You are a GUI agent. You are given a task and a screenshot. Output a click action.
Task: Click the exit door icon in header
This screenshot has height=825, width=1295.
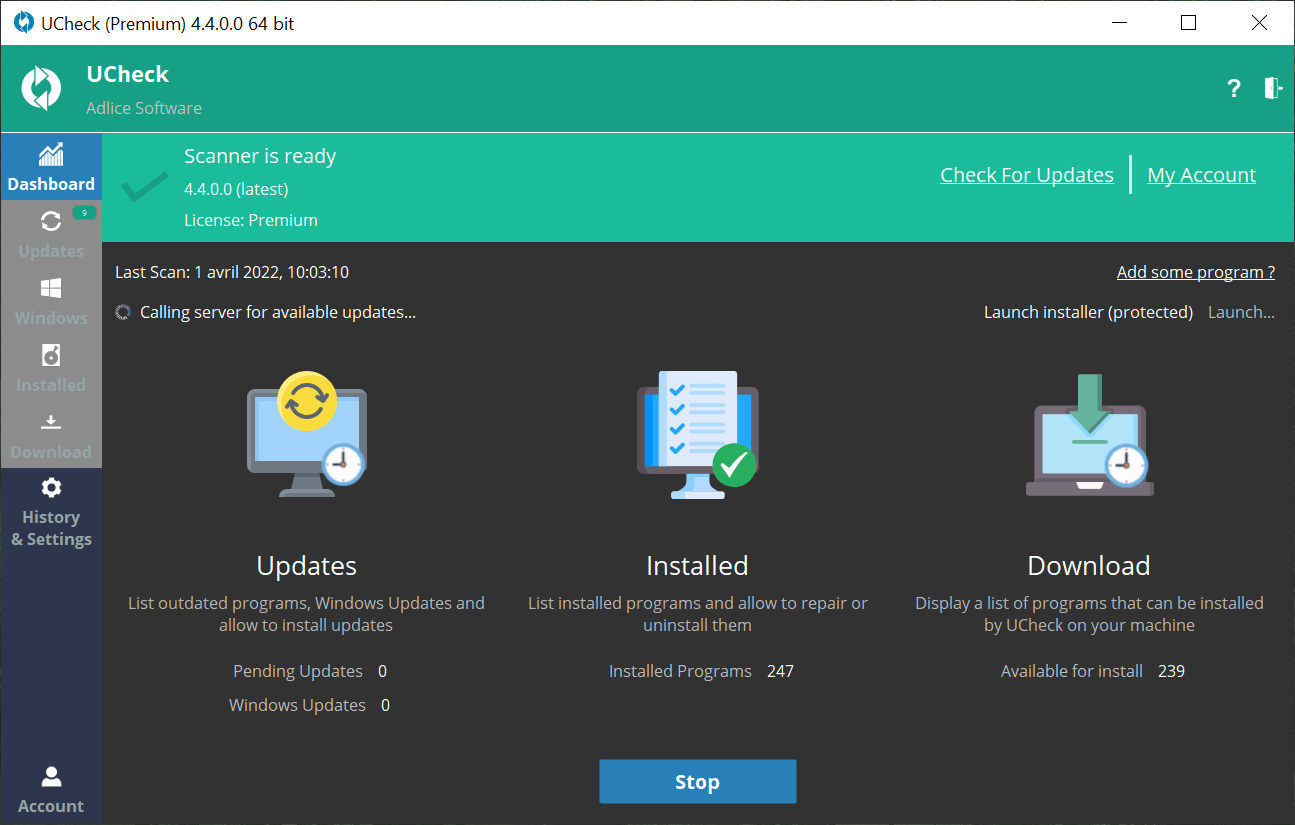(x=1272, y=88)
